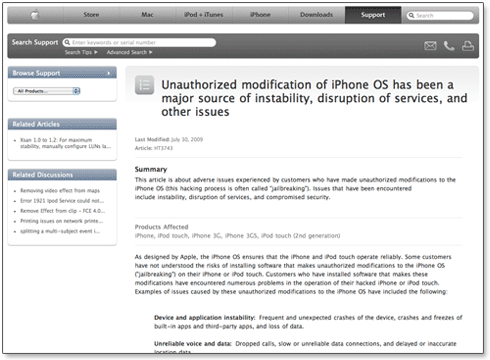
Task: Focus the Search Support keywords field
Action: (x=139, y=42)
